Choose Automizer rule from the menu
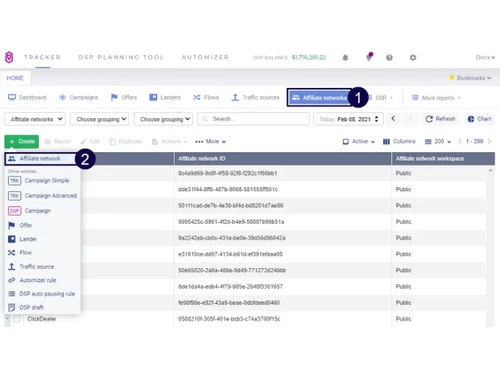 (32, 280)
